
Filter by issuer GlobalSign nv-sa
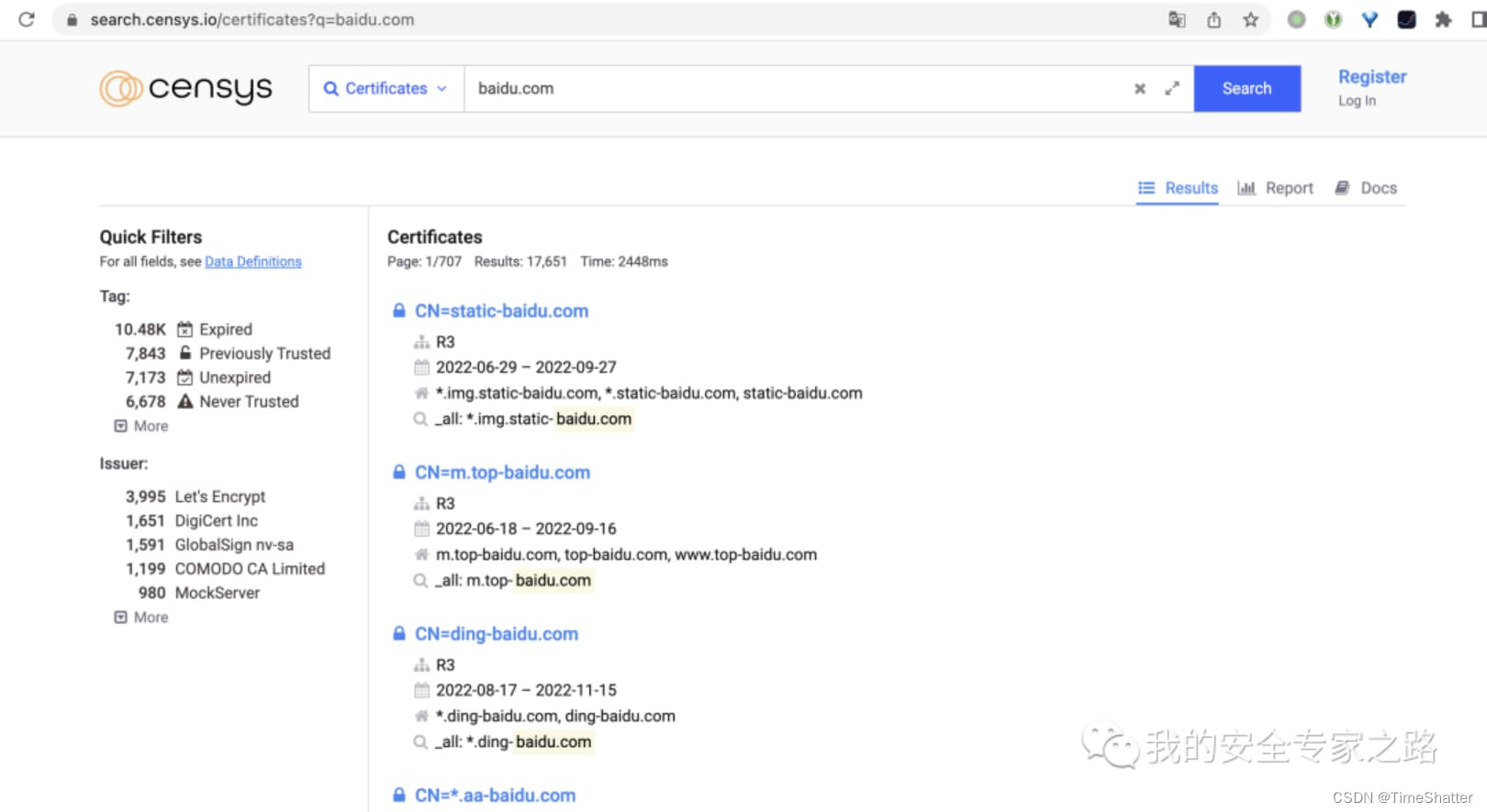234,544
